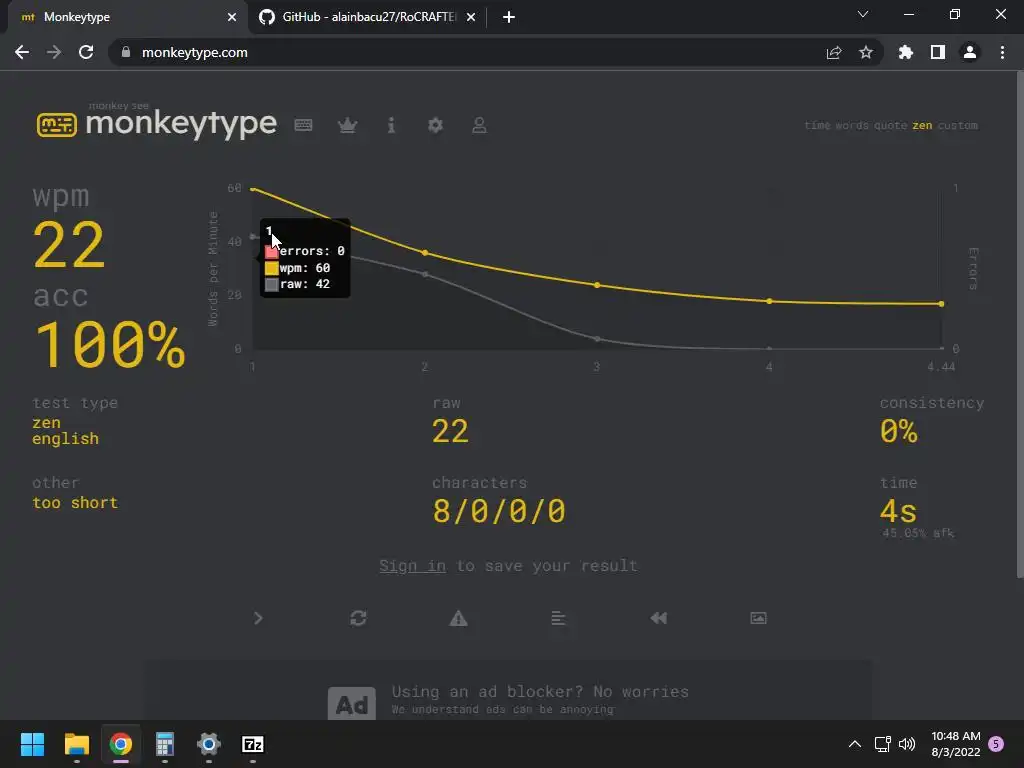The width and height of the screenshot is (1024, 768).
Task: Open the about info icon
Action: pos(391,125)
